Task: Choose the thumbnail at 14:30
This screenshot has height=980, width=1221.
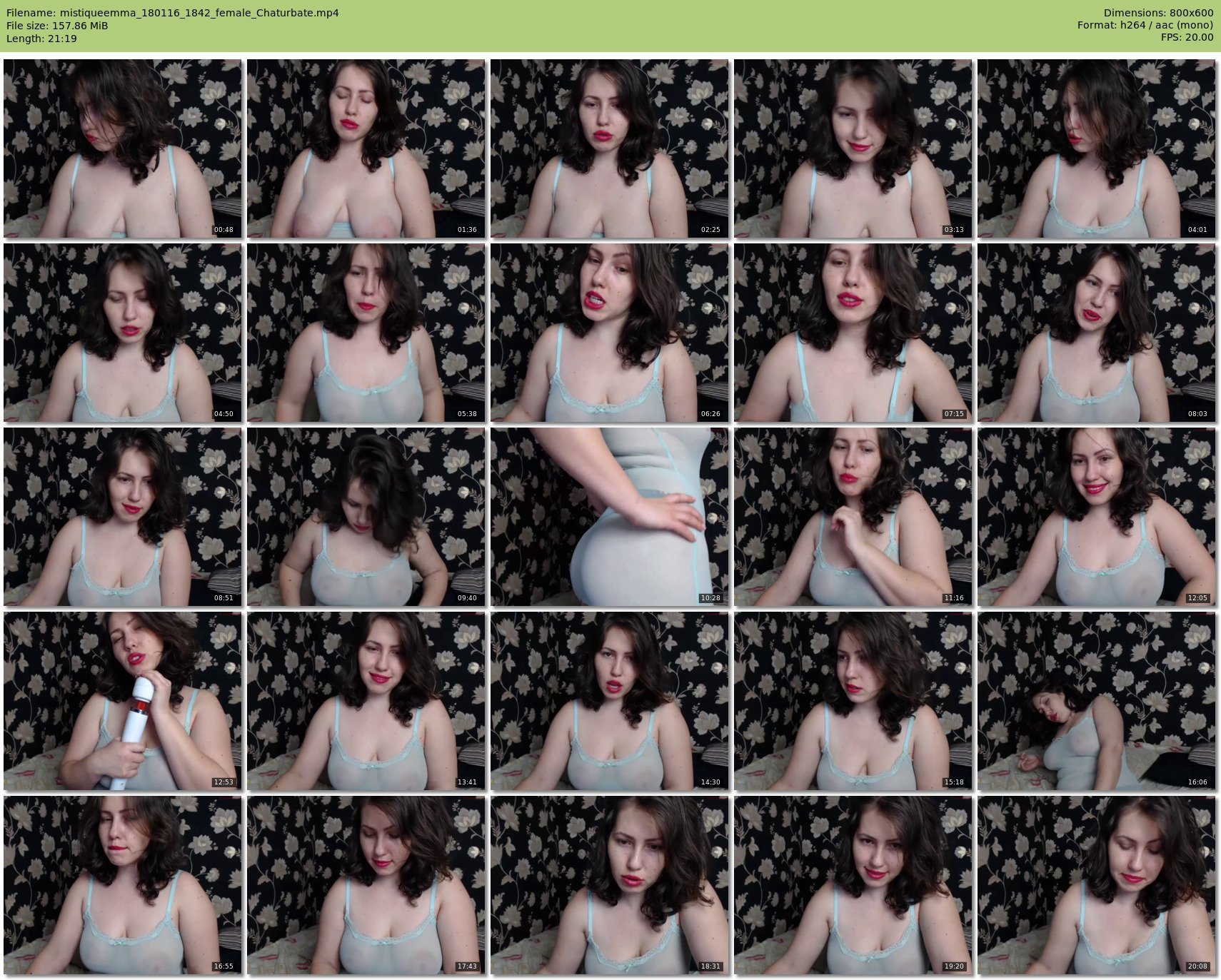Action: click(610, 701)
